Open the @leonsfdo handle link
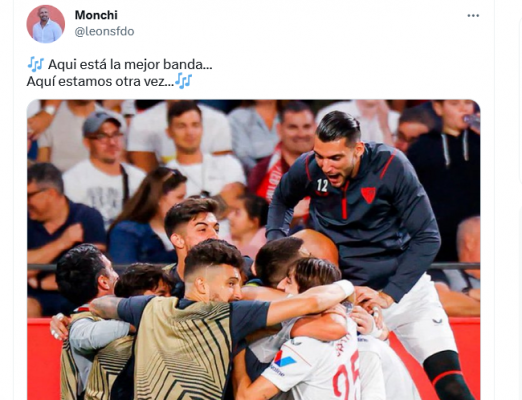Screen dimensions: 522x400 tap(104, 32)
